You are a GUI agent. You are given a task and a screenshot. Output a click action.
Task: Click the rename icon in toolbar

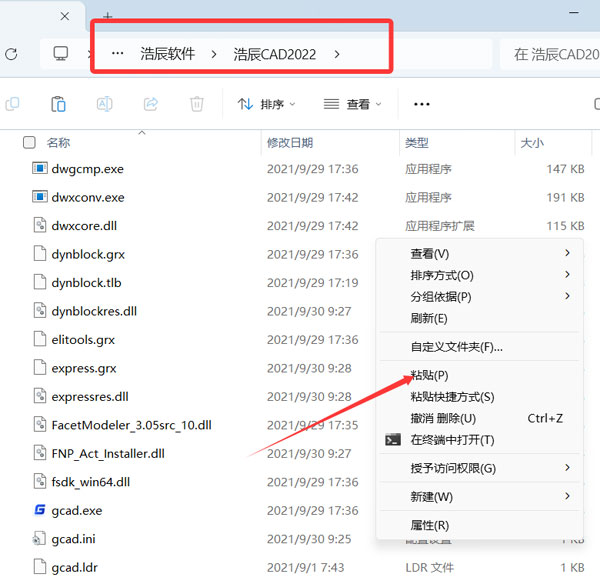pos(104,104)
